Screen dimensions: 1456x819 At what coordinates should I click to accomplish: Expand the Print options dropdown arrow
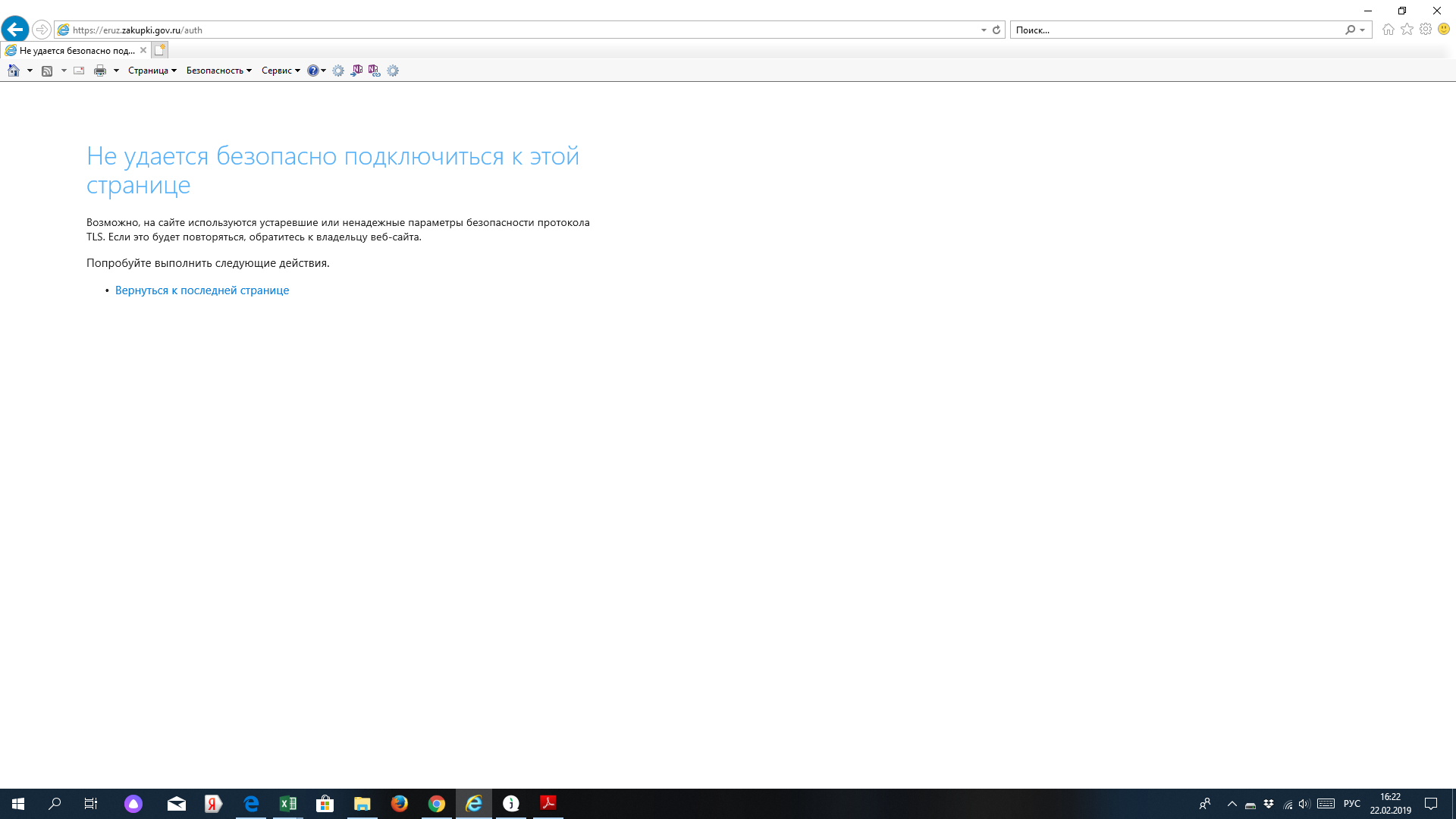point(116,71)
